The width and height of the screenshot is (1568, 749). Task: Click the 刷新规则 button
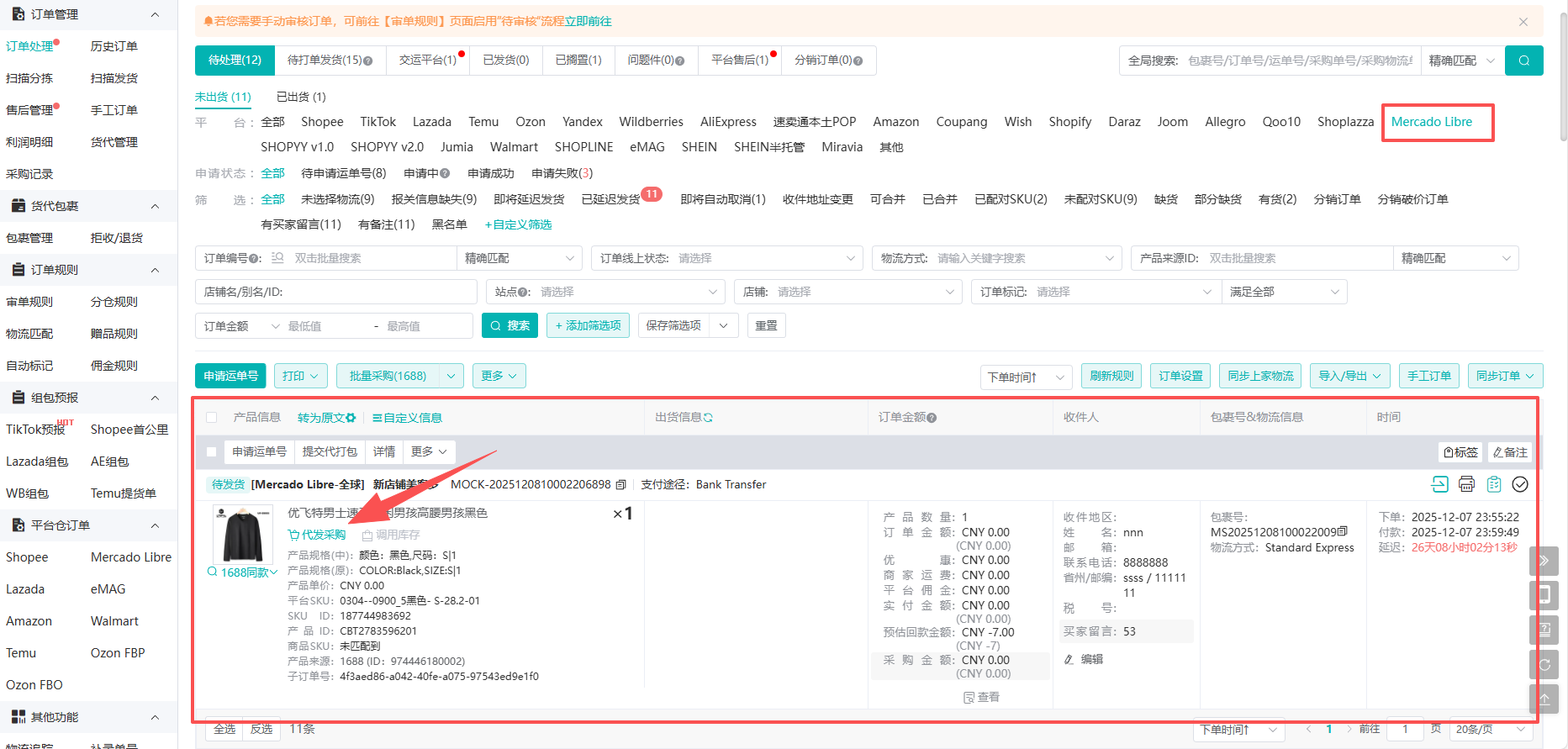1111,376
